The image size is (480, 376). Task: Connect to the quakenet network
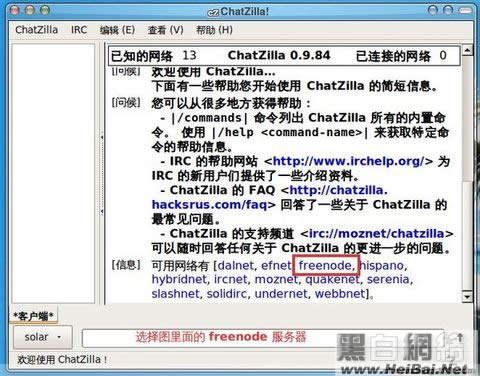(x=332, y=279)
